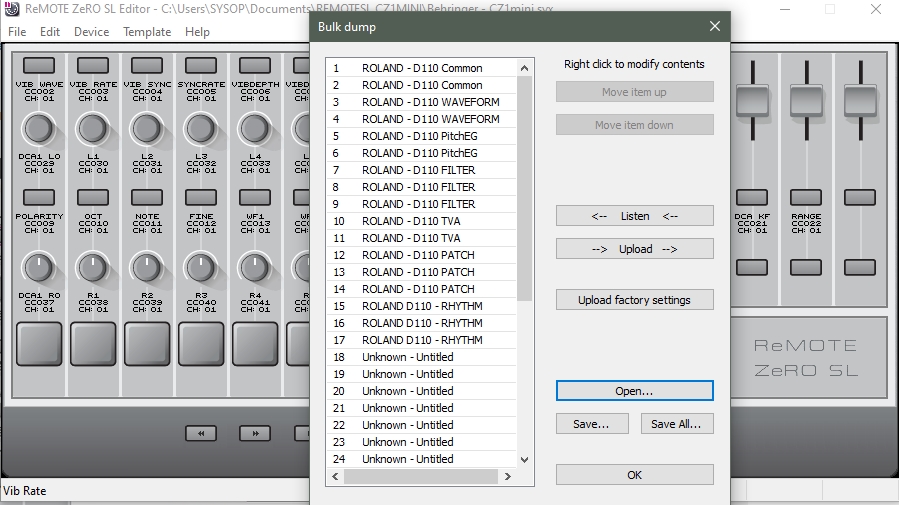This screenshot has height=505, width=899.
Task: Click the large drum pad under R1
Action: point(93,344)
